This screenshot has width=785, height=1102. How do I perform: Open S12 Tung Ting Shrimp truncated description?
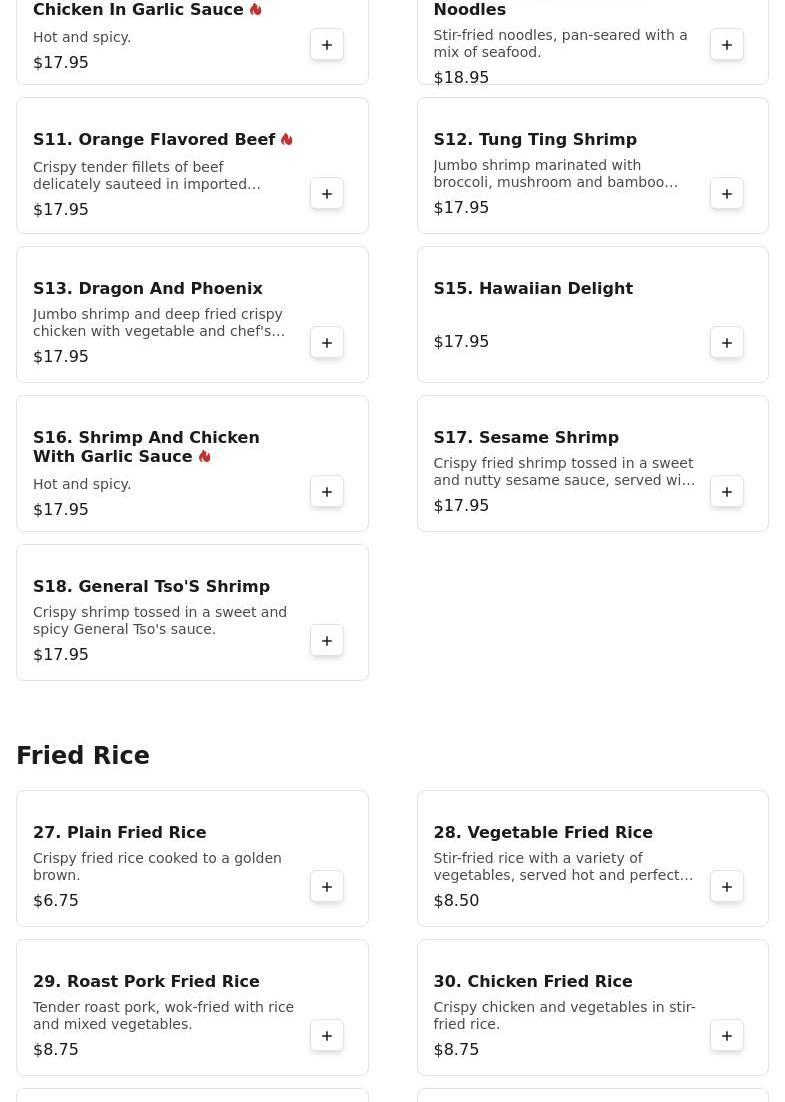coord(555,173)
